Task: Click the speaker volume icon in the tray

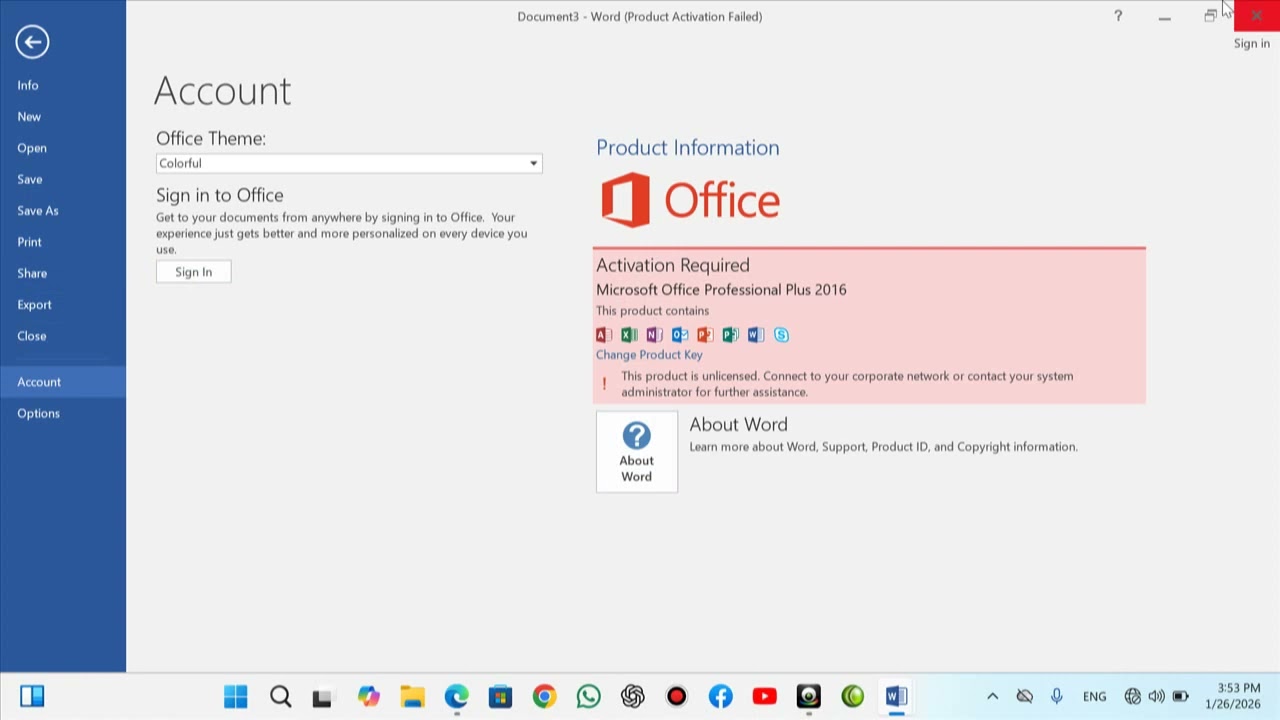Action: 1157,696
